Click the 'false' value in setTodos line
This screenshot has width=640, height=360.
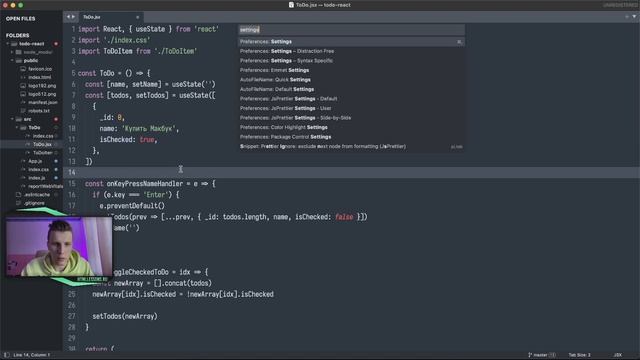tap(344, 217)
